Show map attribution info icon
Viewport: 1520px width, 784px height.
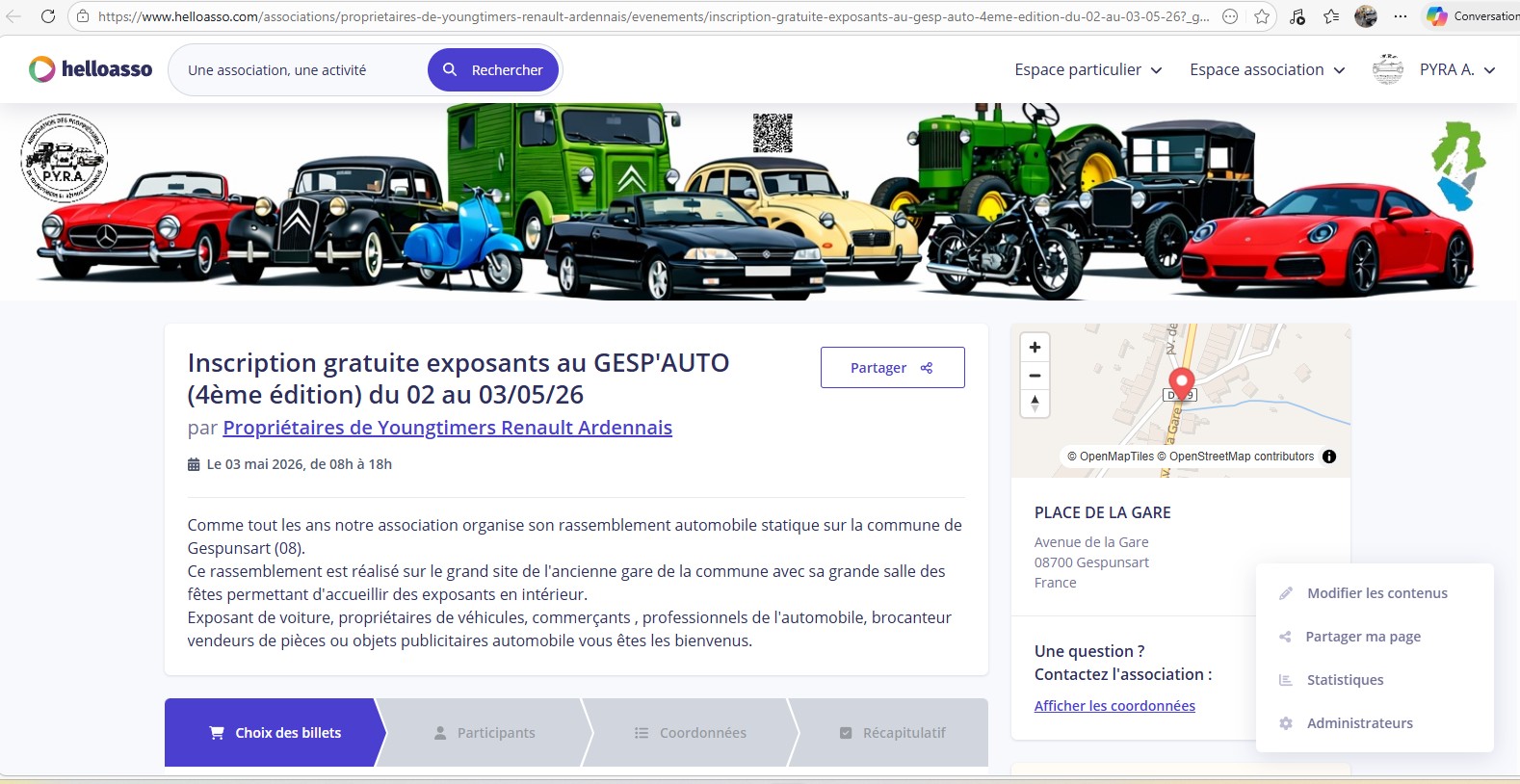(x=1329, y=457)
